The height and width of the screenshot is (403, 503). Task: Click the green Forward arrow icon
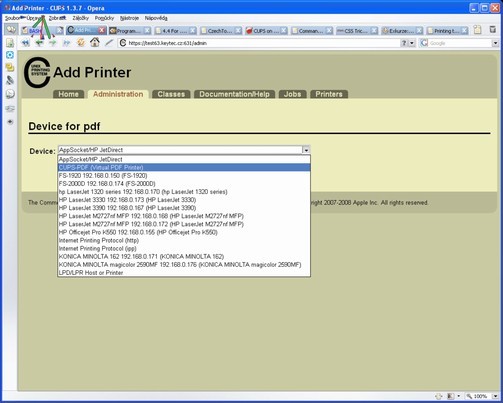[53, 43]
